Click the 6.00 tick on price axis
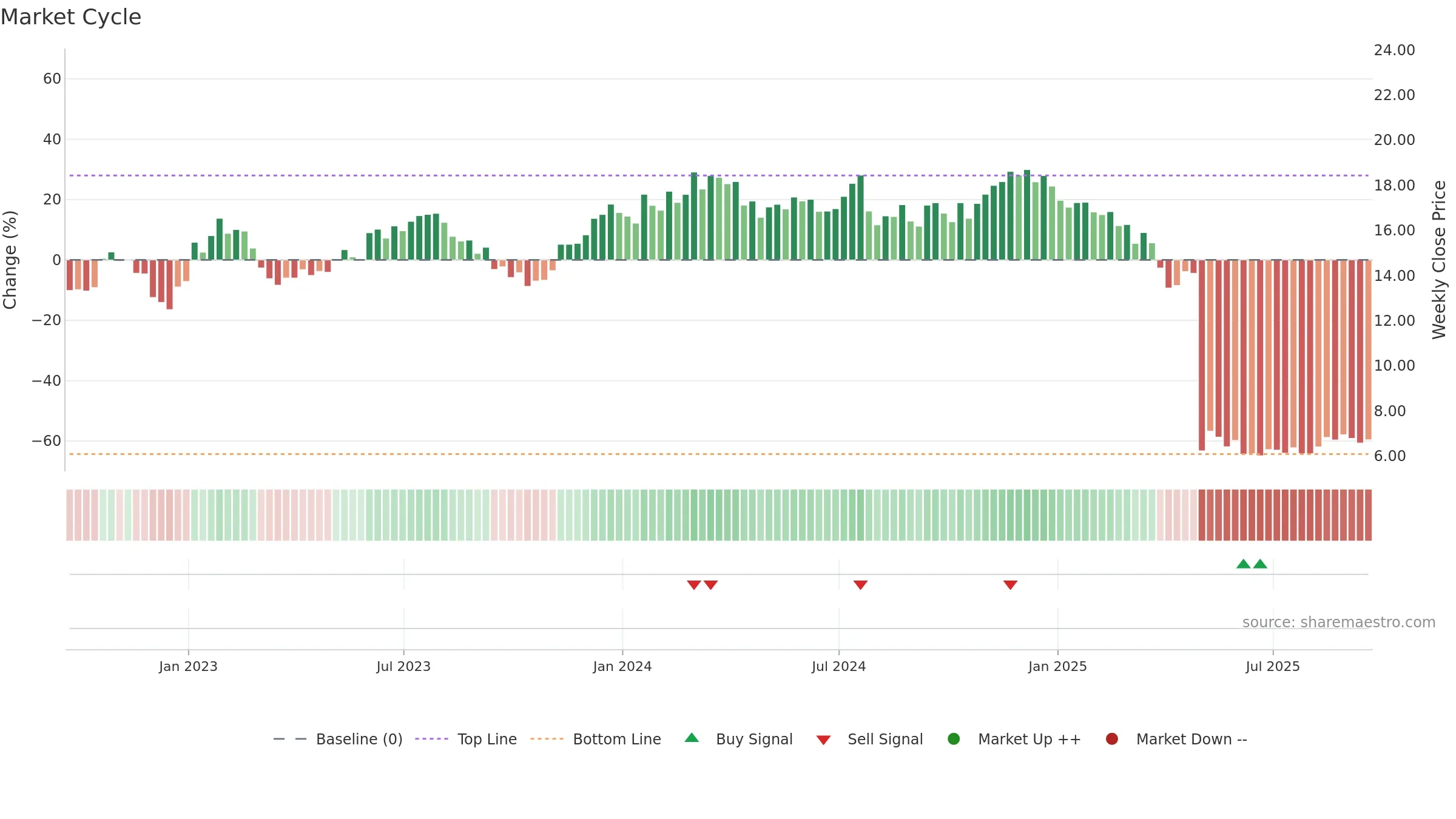The image size is (1456, 819). tap(1389, 456)
